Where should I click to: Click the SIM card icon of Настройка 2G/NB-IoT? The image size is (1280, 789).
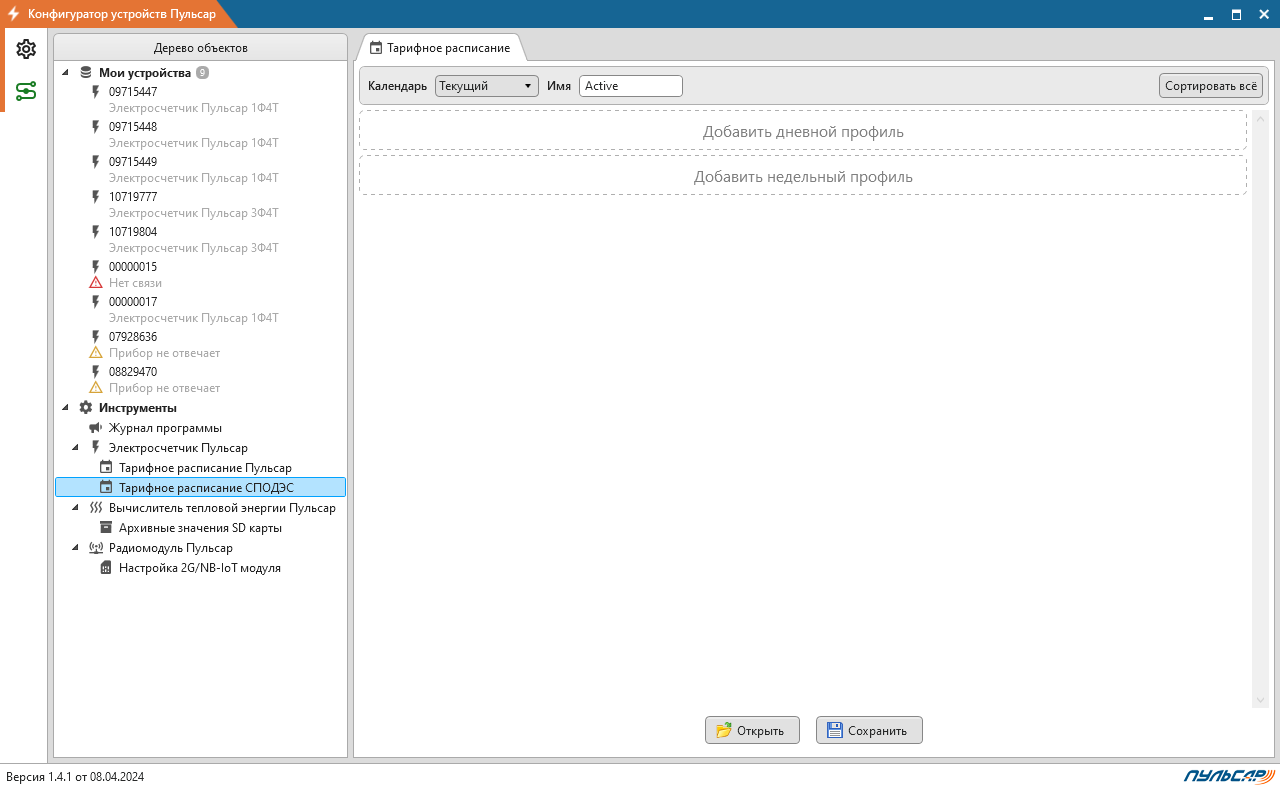tap(106, 568)
